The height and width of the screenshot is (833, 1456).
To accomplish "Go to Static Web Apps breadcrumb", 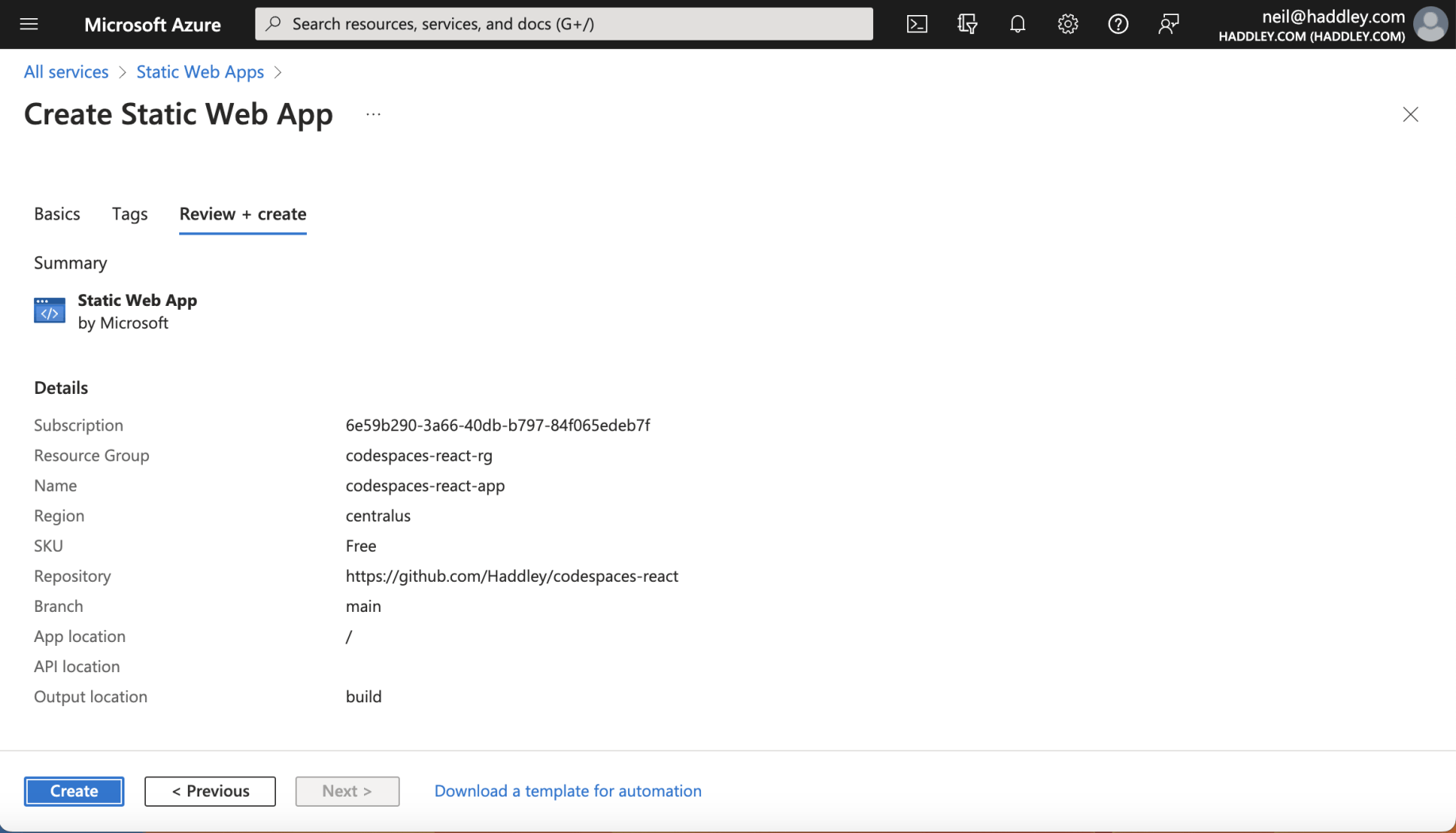I will (200, 72).
